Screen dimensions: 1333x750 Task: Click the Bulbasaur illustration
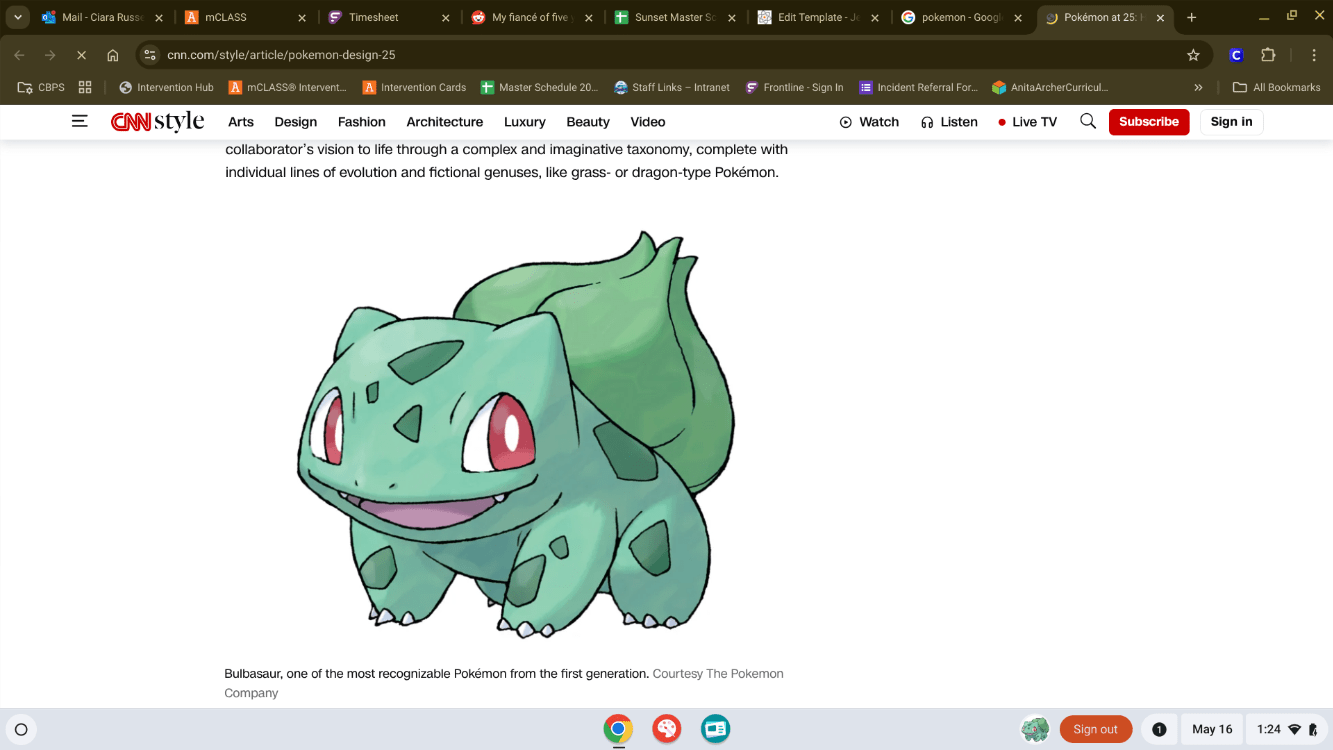(x=516, y=433)
